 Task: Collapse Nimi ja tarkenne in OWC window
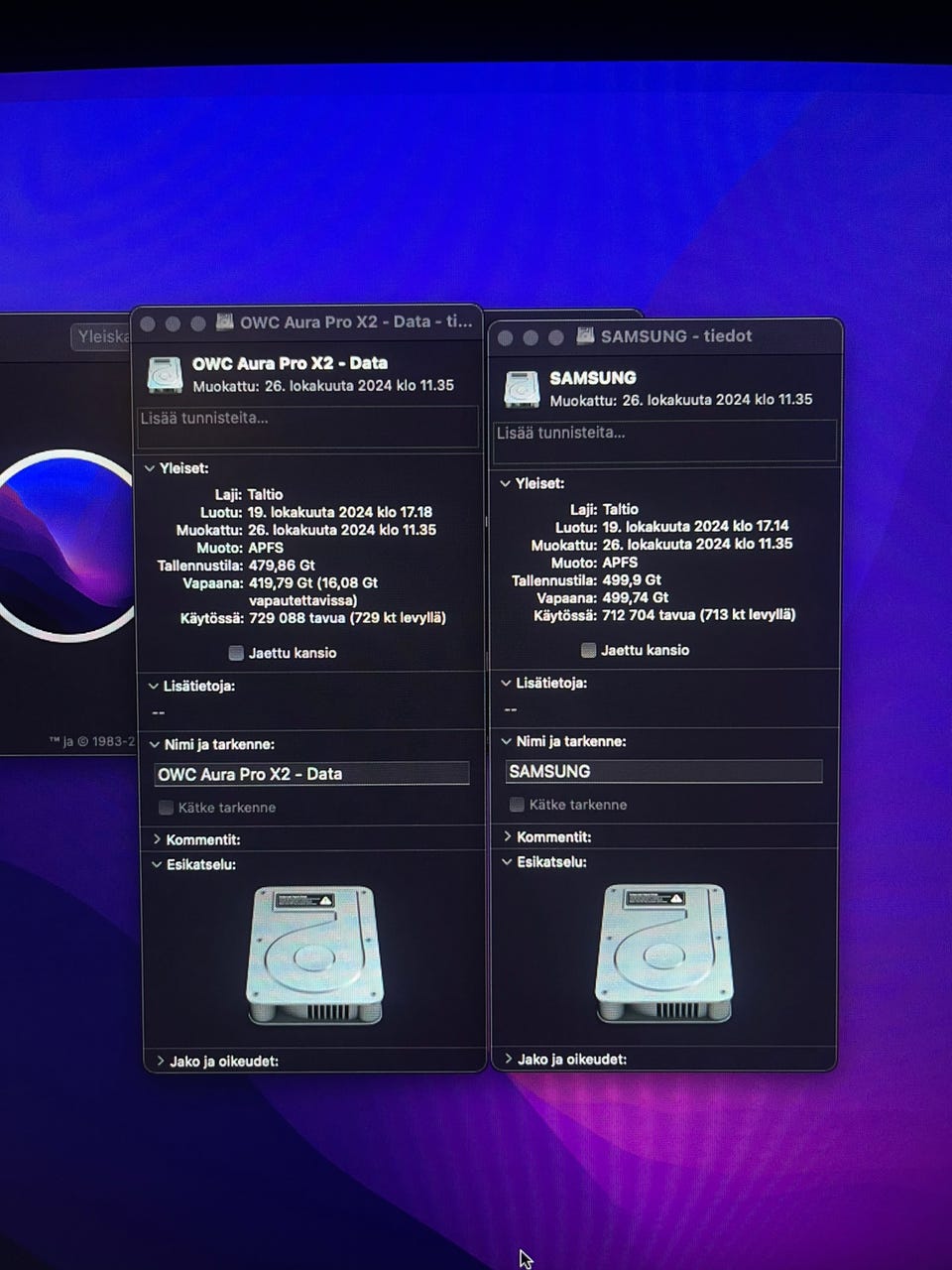pos(155,744)
